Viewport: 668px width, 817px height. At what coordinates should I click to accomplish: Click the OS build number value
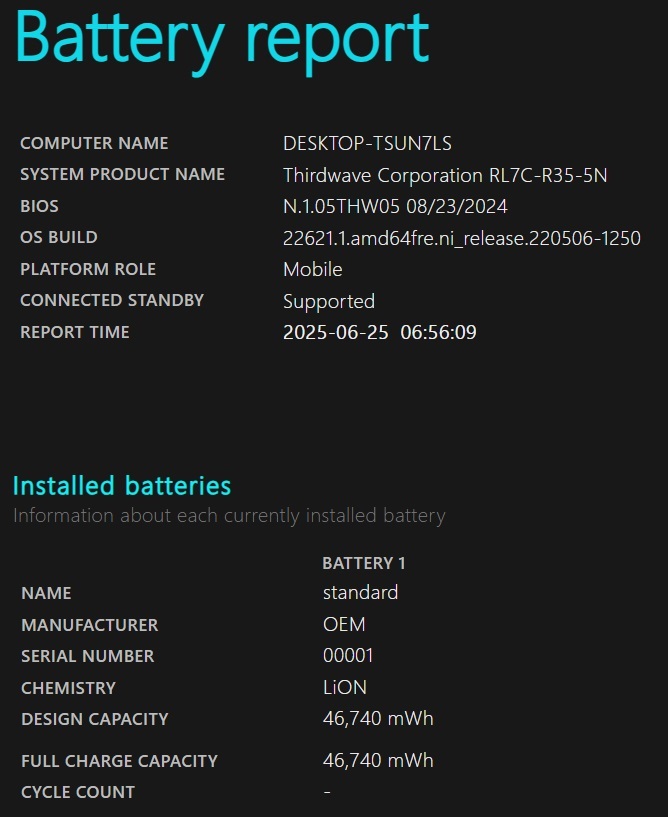point(461,238)
